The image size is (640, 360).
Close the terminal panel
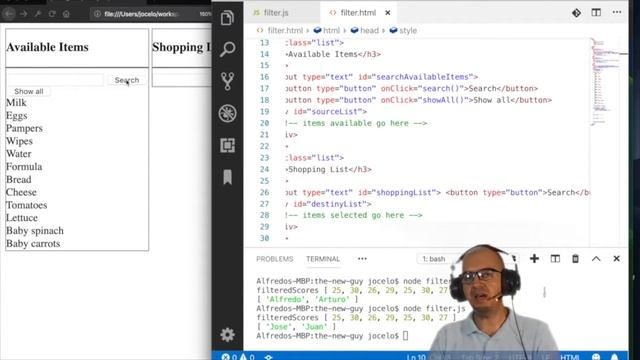click(616, 259)
